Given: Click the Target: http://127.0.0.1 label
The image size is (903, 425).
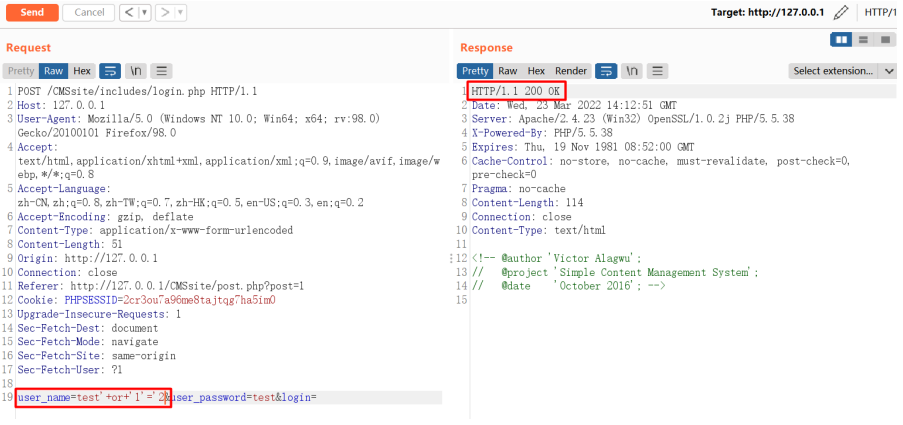Looking at the screenshot, I should tap(768, 12).
